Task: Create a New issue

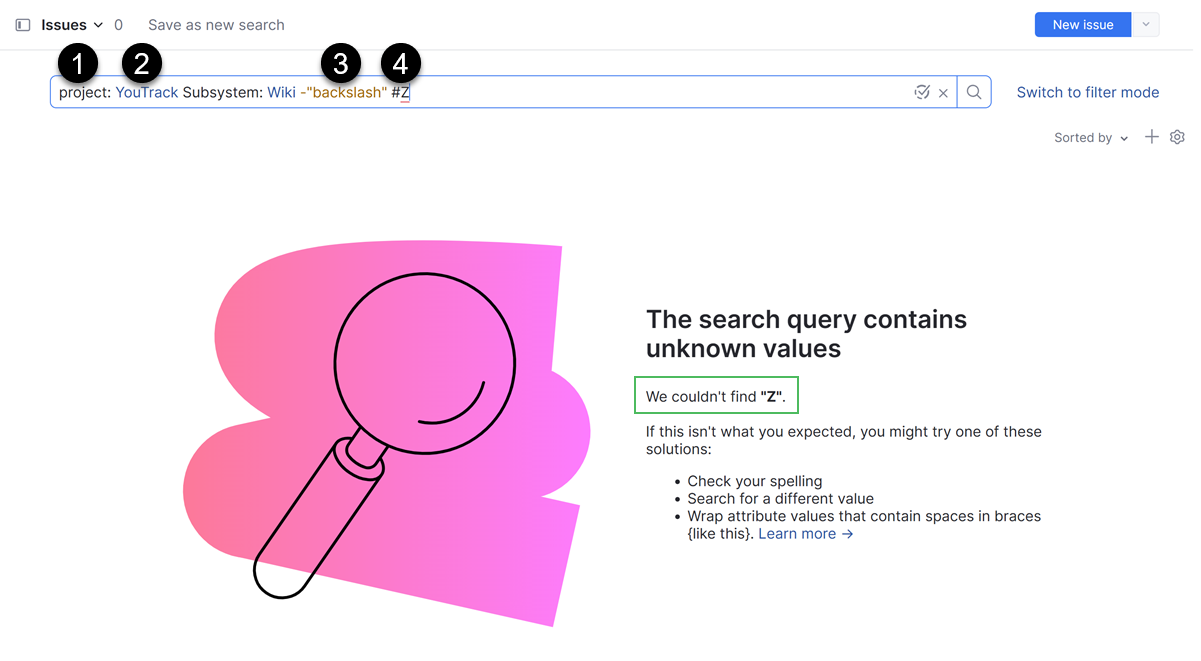Action: pos(1082,25)
